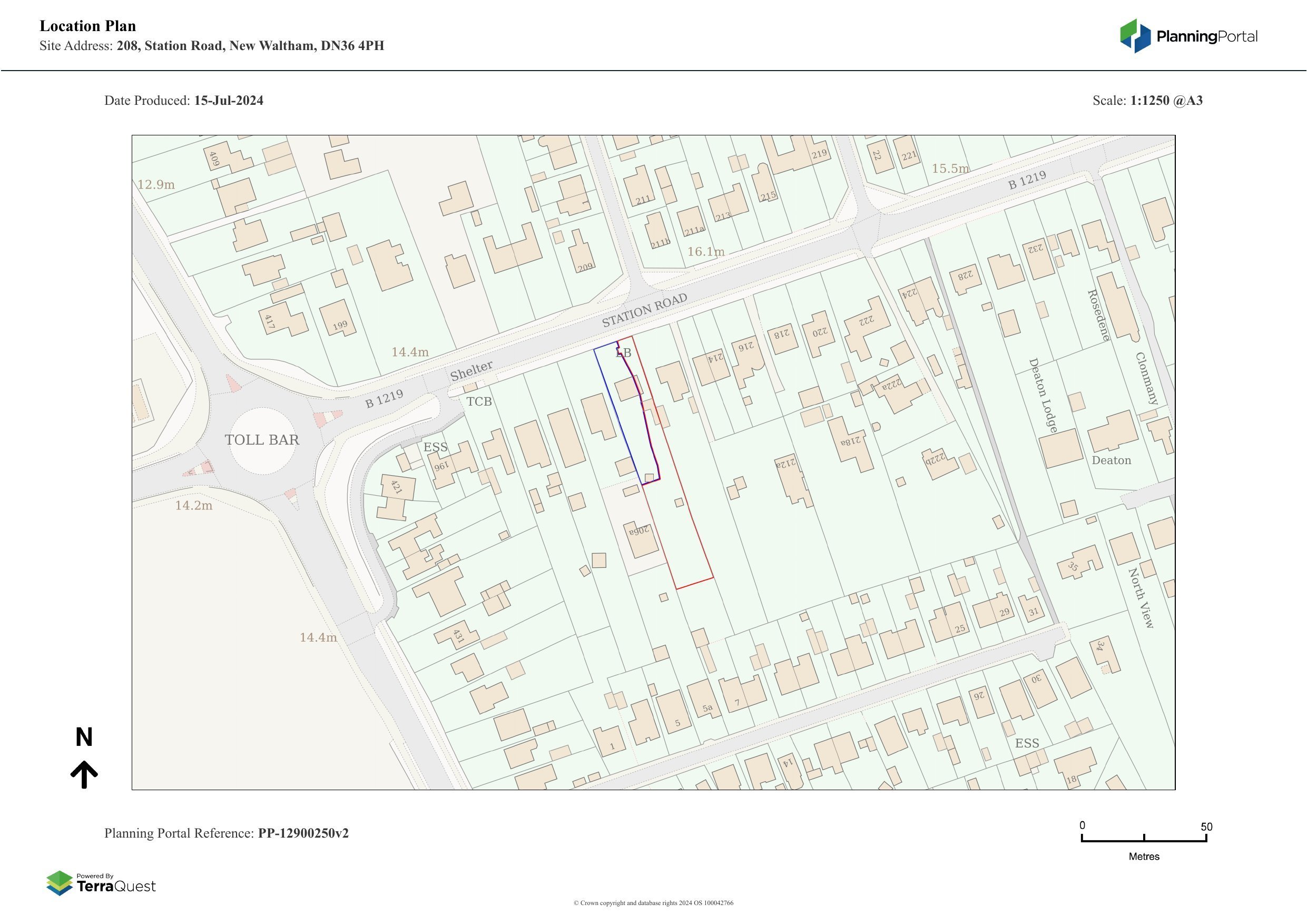Viewport: 1307px width, 924px height.
Task: Click the Planning Portal Reference number
Action: pos(303,833)
